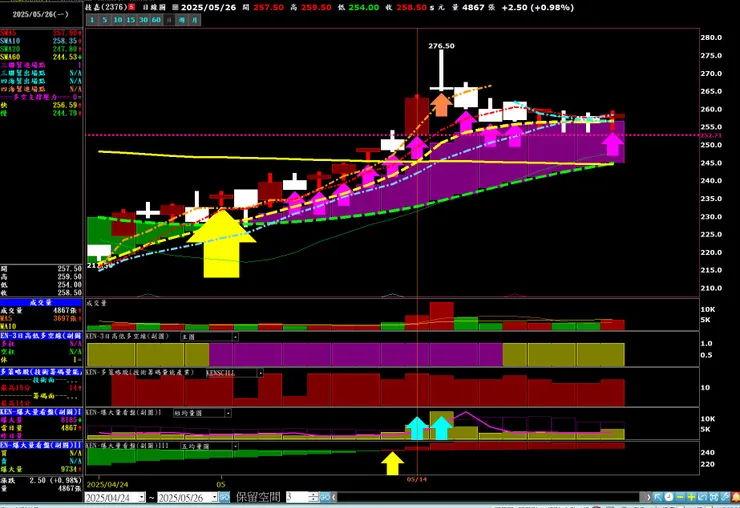The image size is (740, 508).
Task: Select the 1-minute timeframe button
Action: (92, 20)
